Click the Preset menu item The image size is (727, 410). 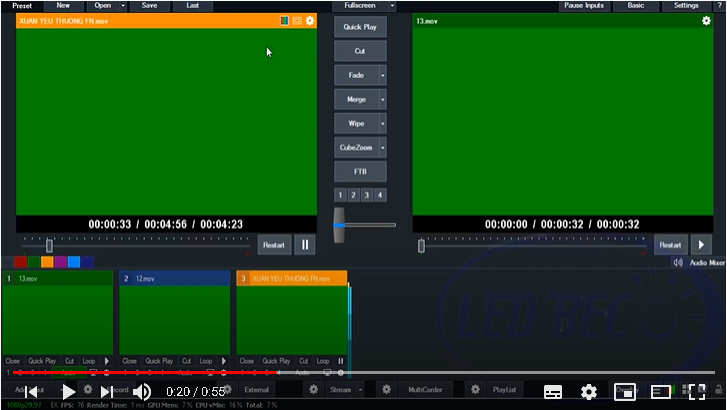pos(22,5)
